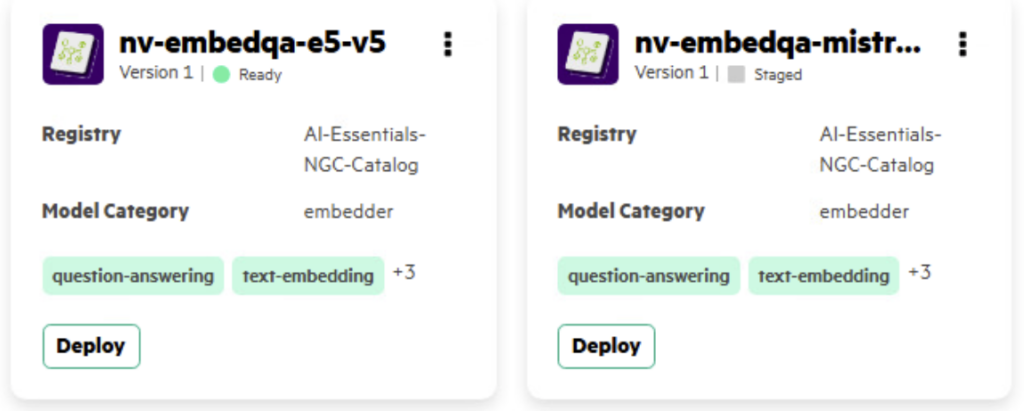Click the e5-v5 card's AI-Essentials-NGC-Catalog registry value
Image resolution: width=1024 pixels, height=411 pixels.
[363, 149]
